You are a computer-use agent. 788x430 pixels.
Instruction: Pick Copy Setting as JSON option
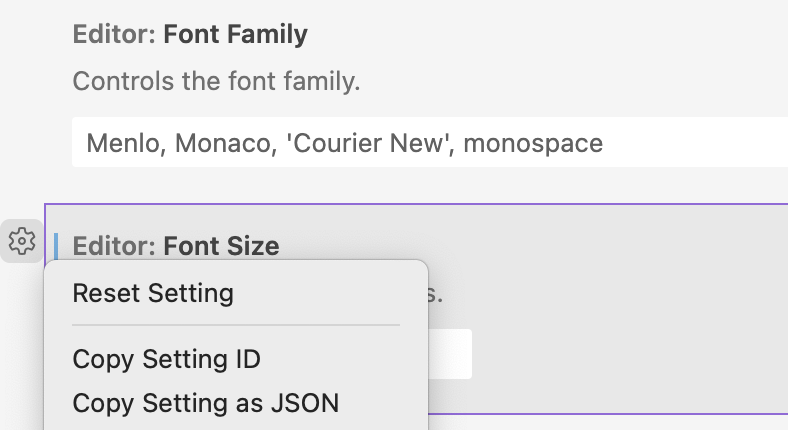click(205, 403)
